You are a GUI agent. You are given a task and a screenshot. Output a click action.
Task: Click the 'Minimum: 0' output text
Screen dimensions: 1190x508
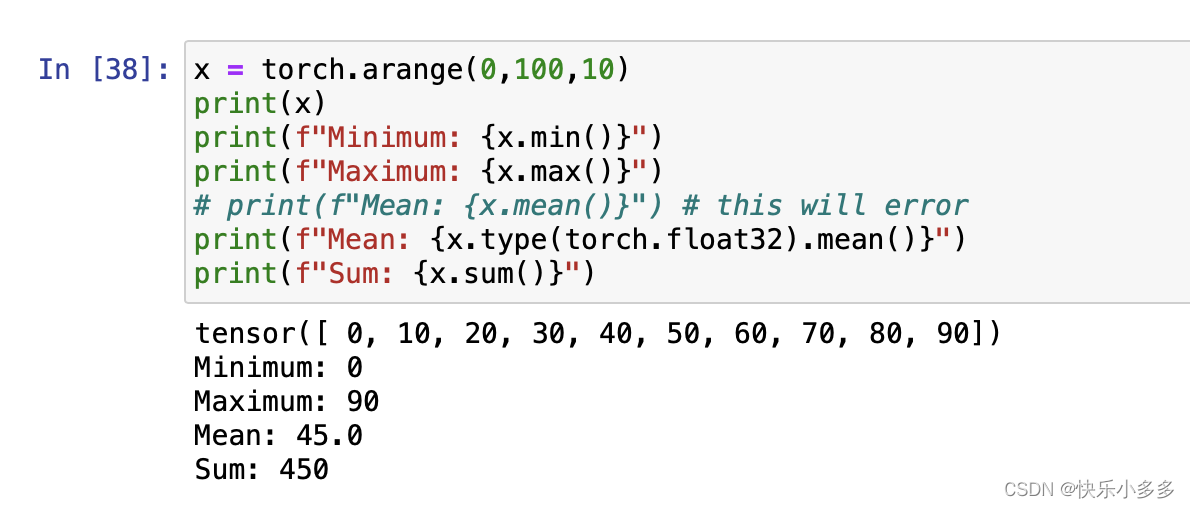(x=278, y=368)
